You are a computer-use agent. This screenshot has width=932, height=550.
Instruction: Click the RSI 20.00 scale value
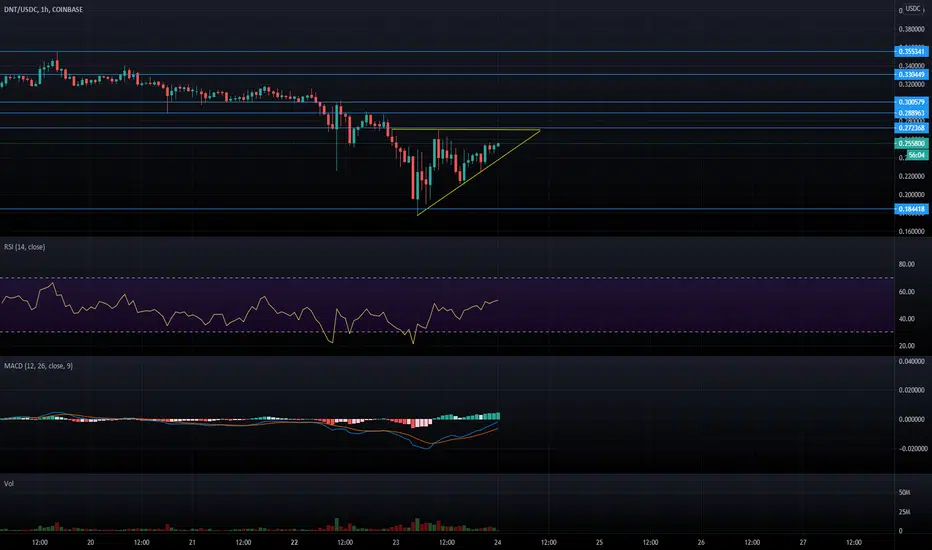[x=906, y=345]
